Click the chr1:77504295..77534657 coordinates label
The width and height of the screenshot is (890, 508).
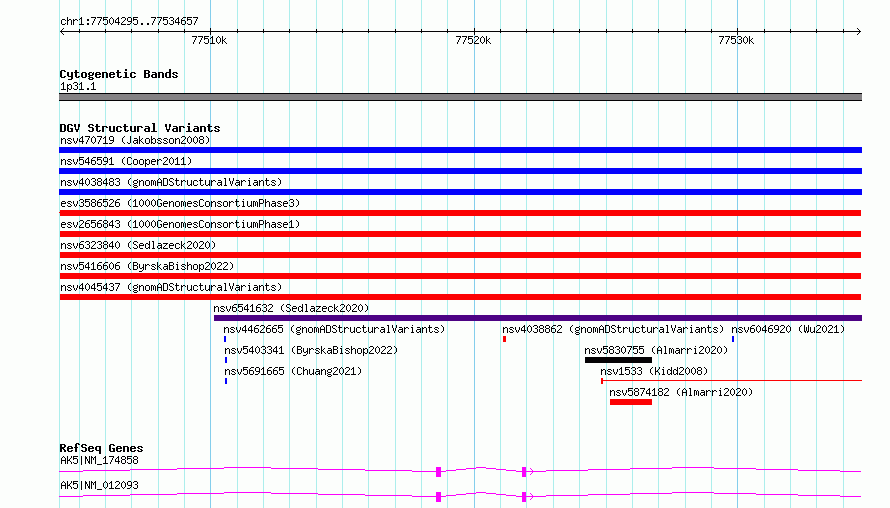pyautogui.click(x=129, y=22)
